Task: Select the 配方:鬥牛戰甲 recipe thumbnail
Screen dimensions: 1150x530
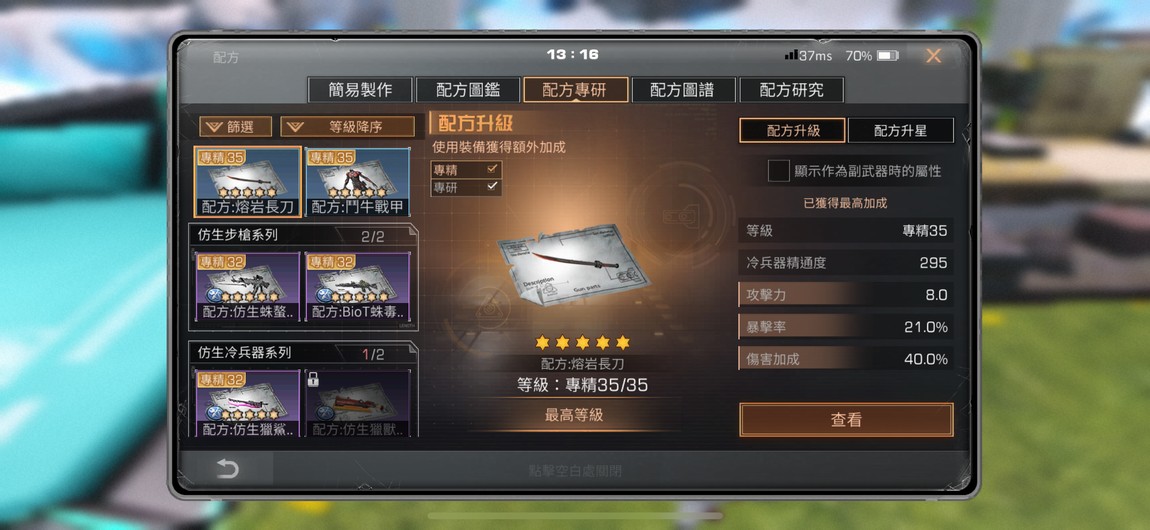Action: (357, 182)
